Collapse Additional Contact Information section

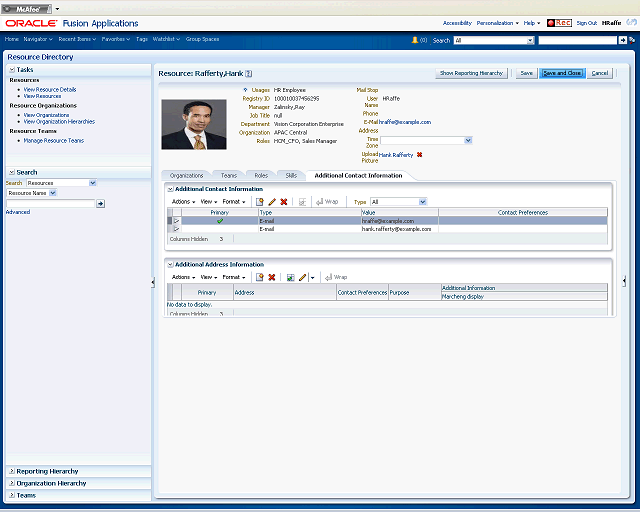click(170, 189)
